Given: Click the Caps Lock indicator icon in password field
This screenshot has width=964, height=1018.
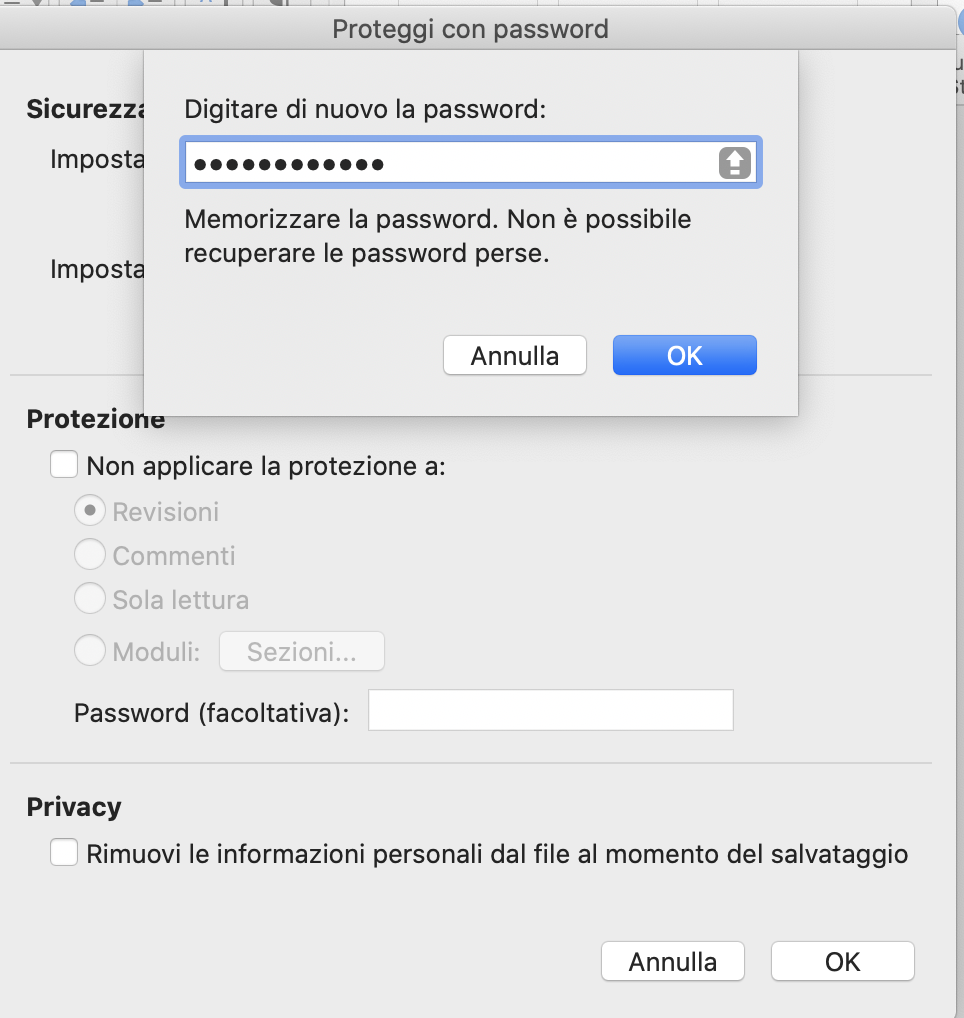Looking at the screenshot, I should (x=734, y=163).
